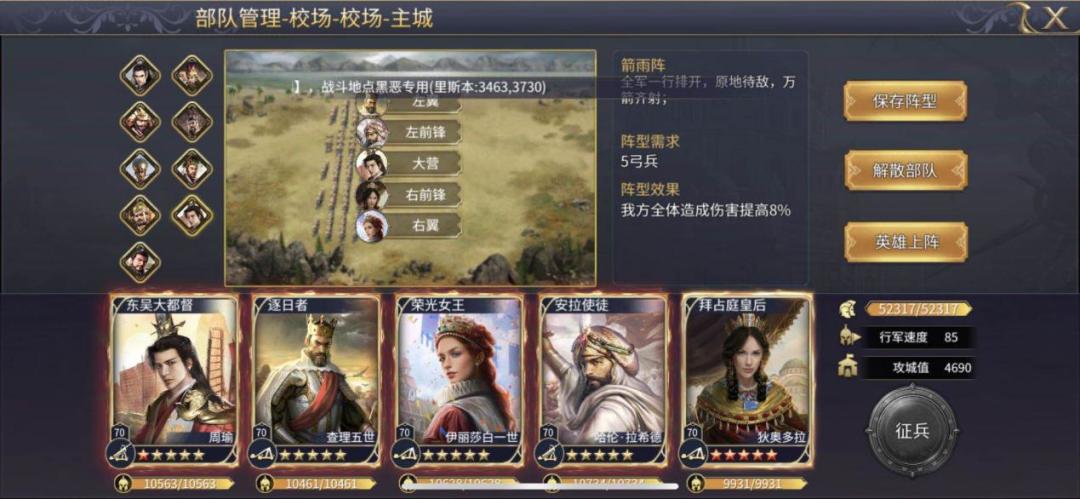The width and height of the screenshot is (1080, 499).
Task: Choose the 伊丽莎白一世 hero card
Action: [x=459, y=380]
